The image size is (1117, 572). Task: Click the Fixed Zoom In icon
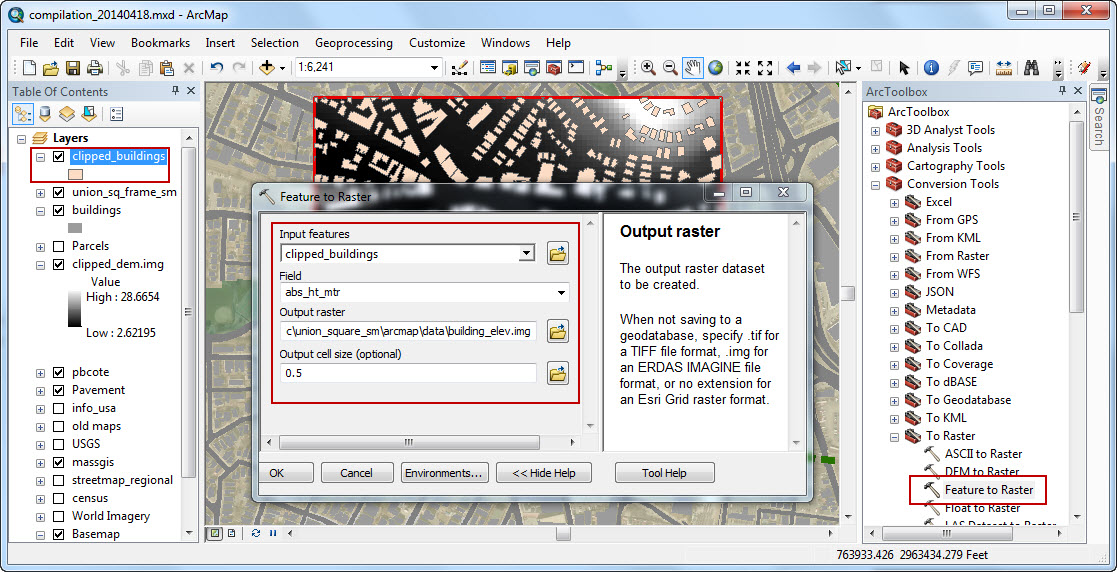(743, 68)
